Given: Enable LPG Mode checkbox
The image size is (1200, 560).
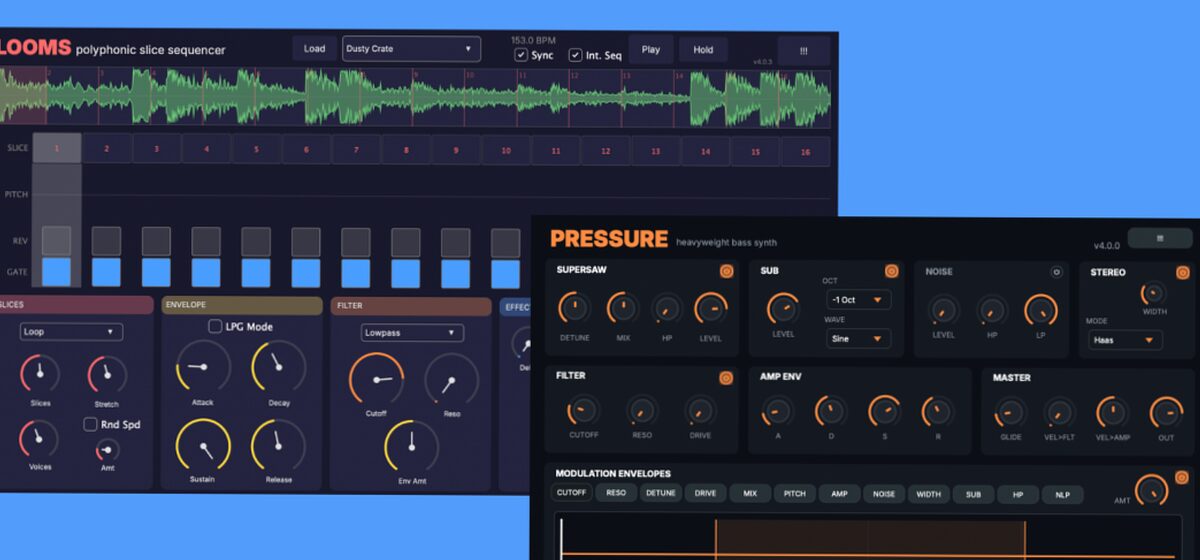Looking at the screenshot, I should [215, 326].
